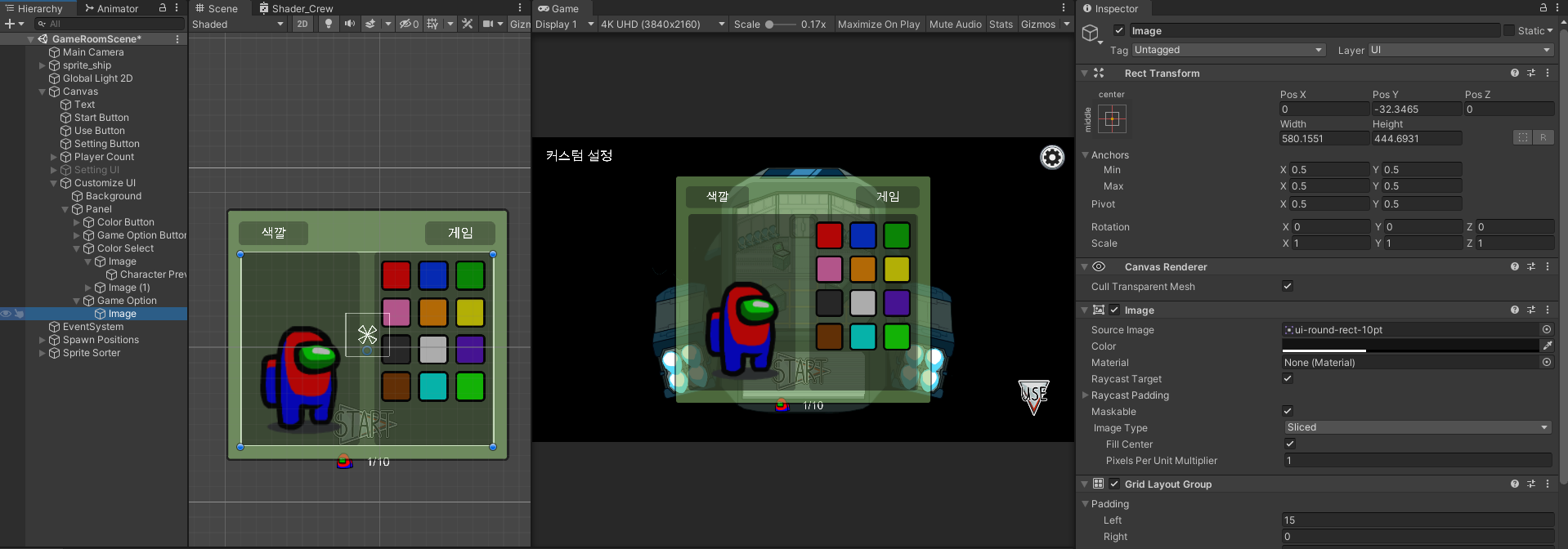Open Rect Transform help icon
Screen dimensions: 1568x549
click(1515, 73)
